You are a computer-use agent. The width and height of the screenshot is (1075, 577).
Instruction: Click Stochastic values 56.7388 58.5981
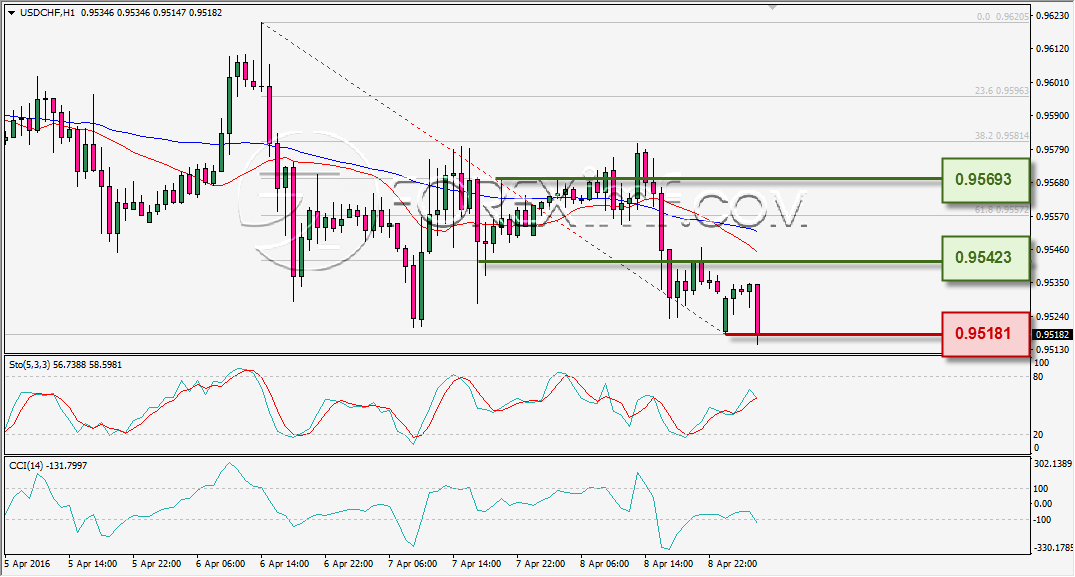tap(87, 365)
